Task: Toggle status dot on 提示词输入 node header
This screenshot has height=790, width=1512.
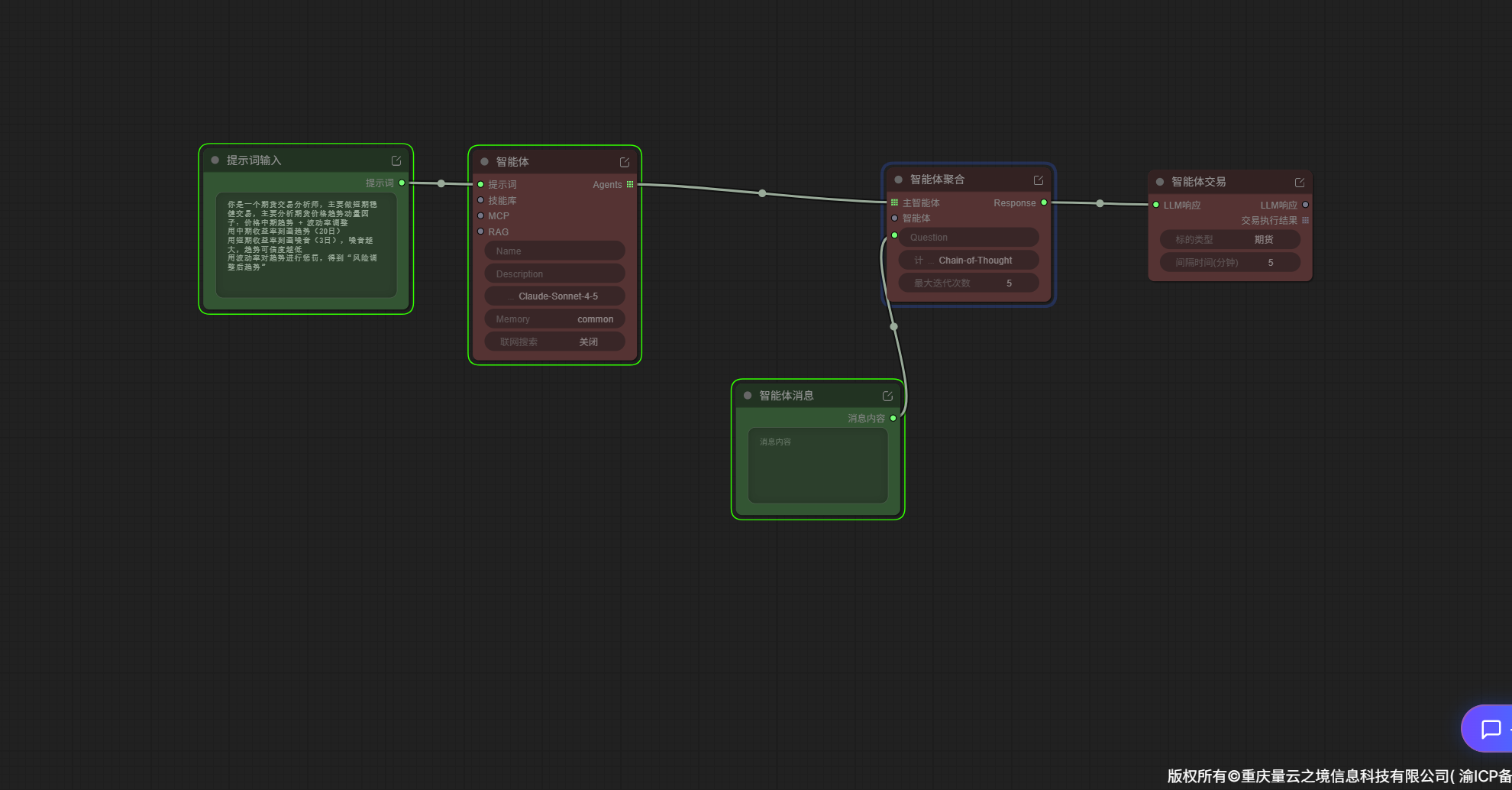Action: coord(215,160)
